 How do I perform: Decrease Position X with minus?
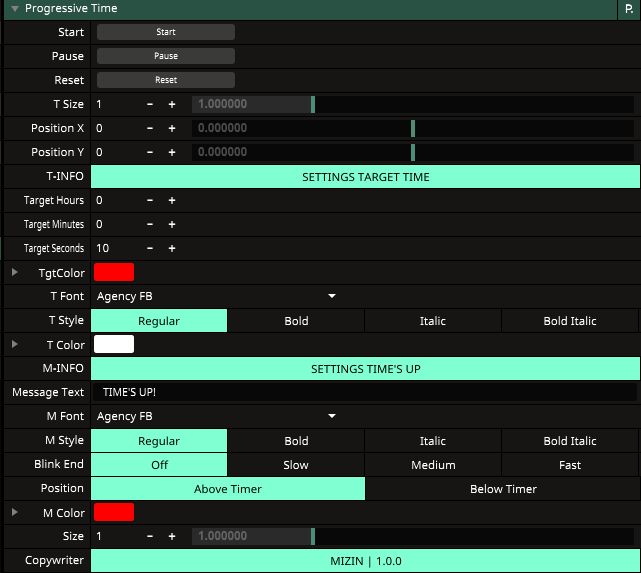150,128
